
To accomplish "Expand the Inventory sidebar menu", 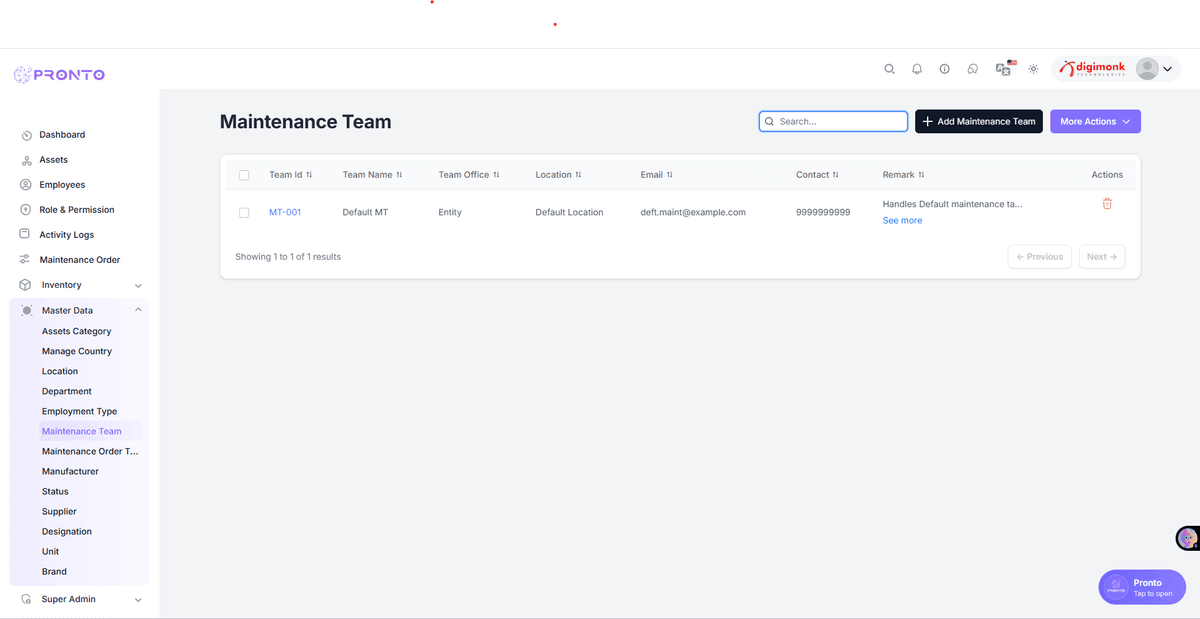I will pyautogui.click(x=62, y=284).
